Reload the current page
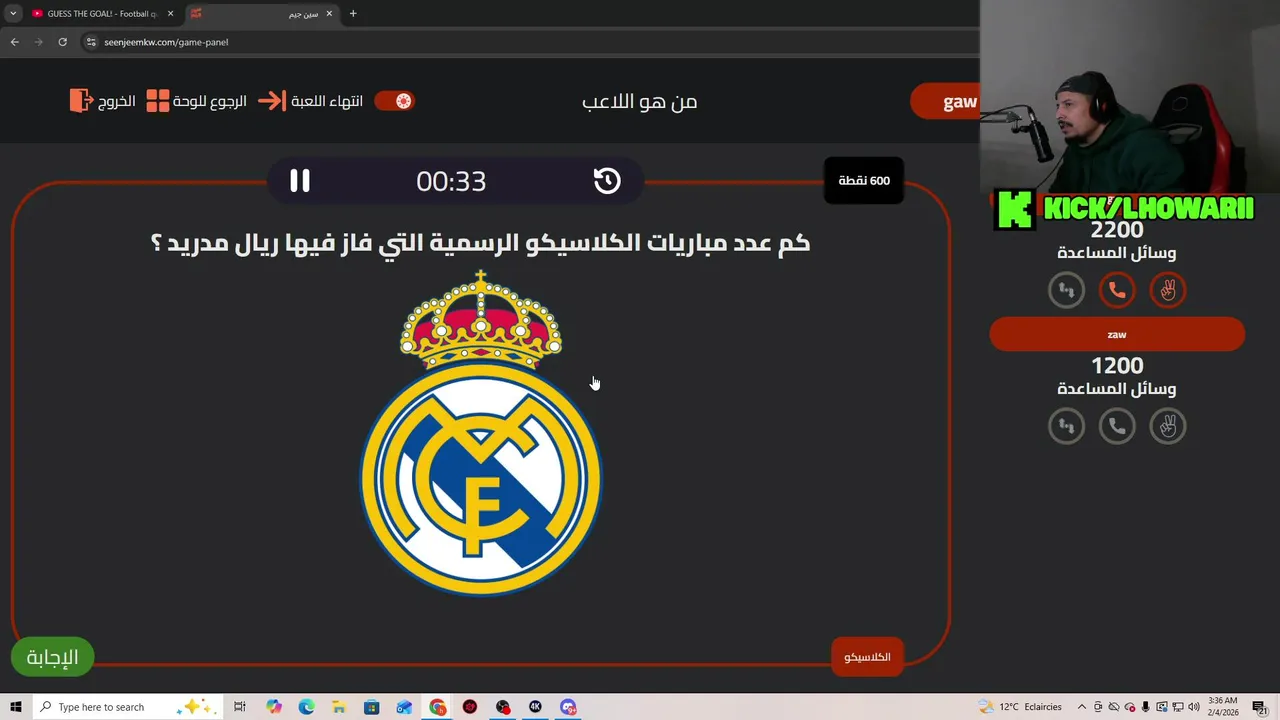The image size is (1280, 720). [x=62, y=42]
